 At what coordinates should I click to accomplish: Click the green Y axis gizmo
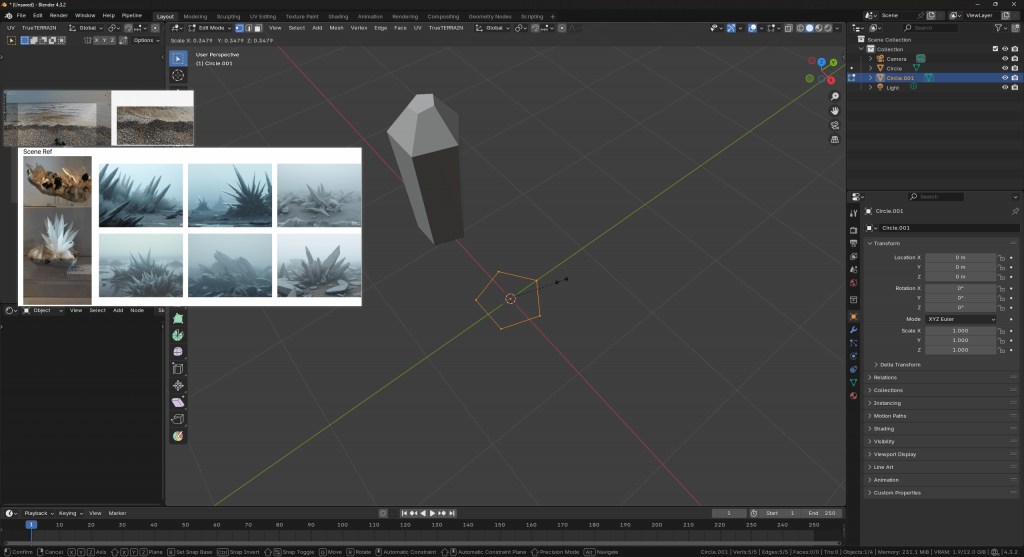click(x=832, y=63)
